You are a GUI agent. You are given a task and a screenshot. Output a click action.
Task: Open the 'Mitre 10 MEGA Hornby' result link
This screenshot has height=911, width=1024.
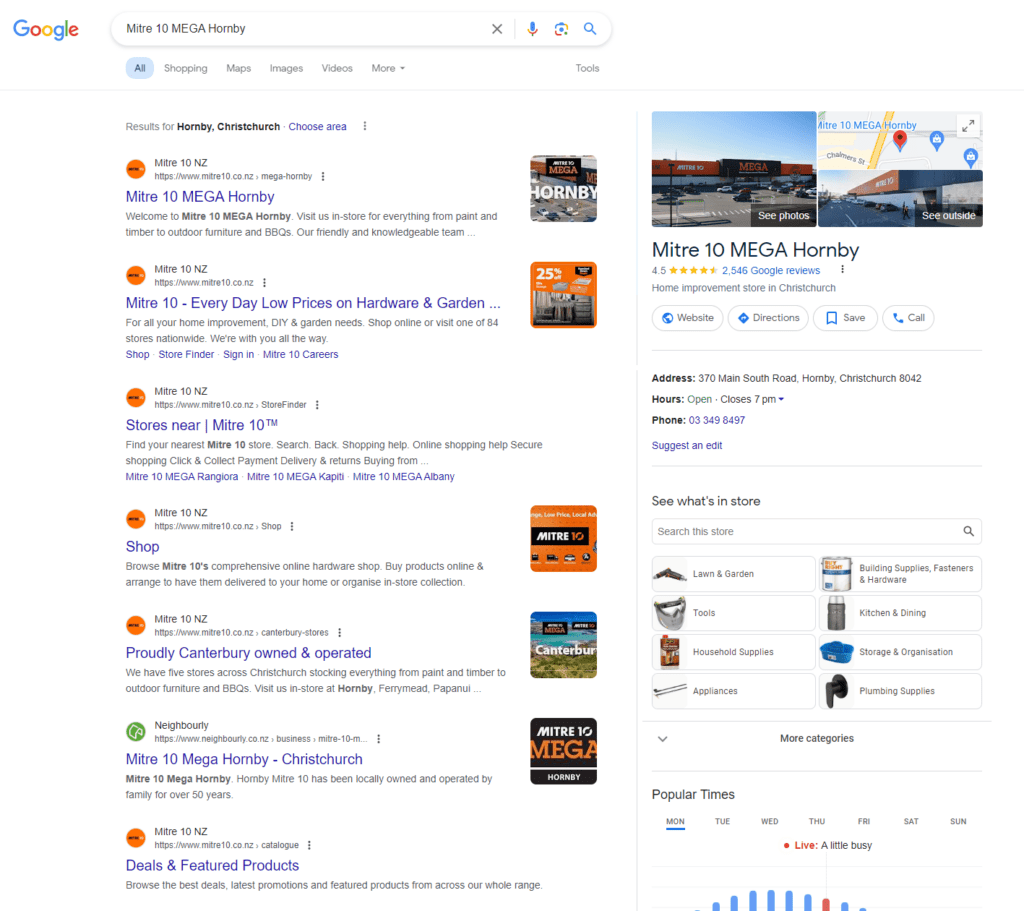tap(200, 197)
